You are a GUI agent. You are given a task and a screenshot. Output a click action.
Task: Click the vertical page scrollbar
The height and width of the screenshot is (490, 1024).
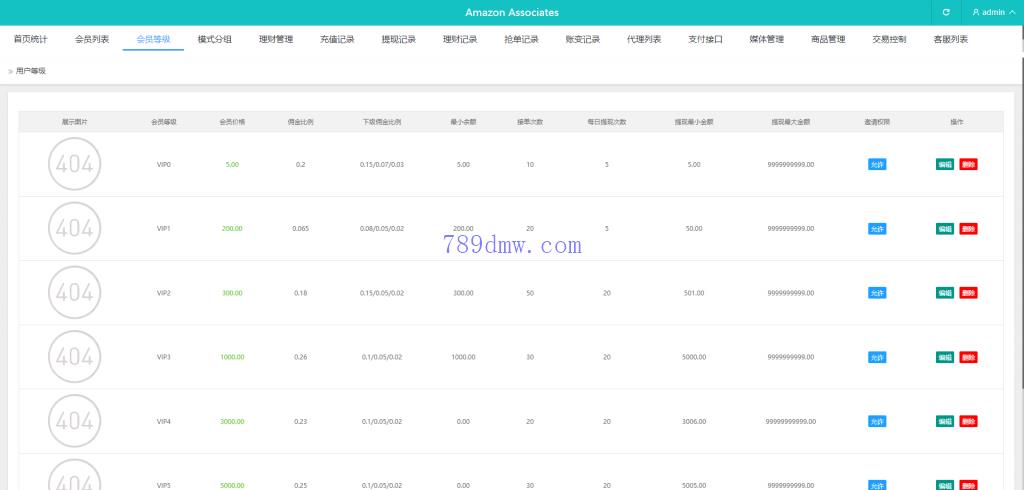[x=1020, y=250]
